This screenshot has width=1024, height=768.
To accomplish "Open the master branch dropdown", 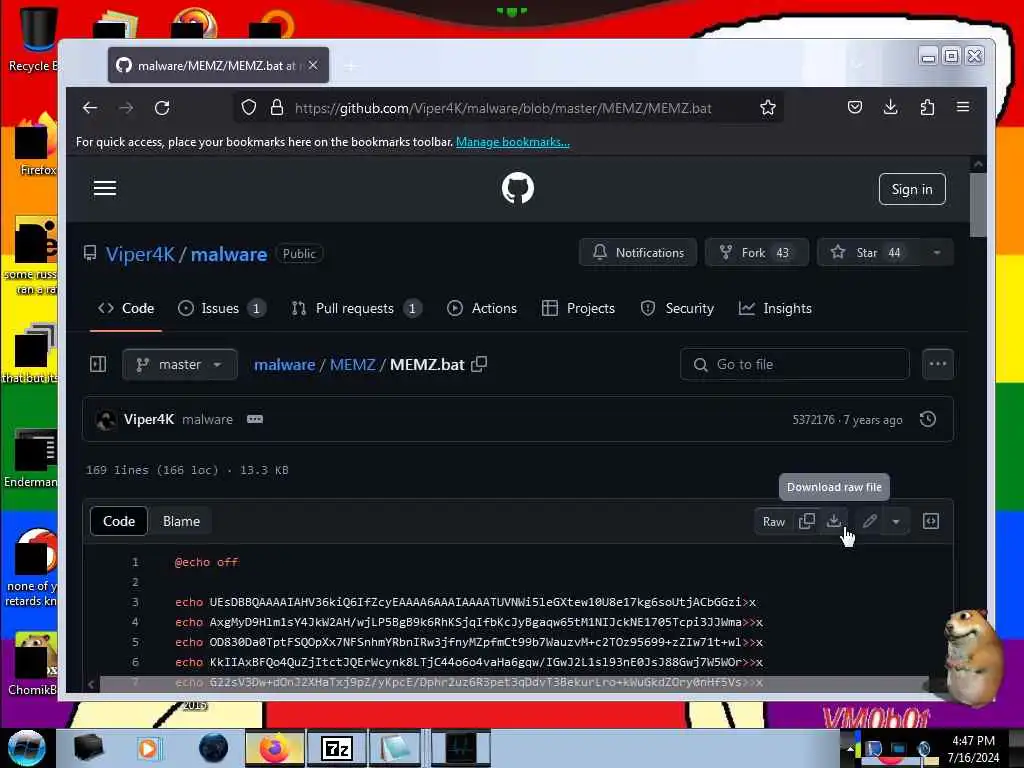I will (x=180, y=364).
